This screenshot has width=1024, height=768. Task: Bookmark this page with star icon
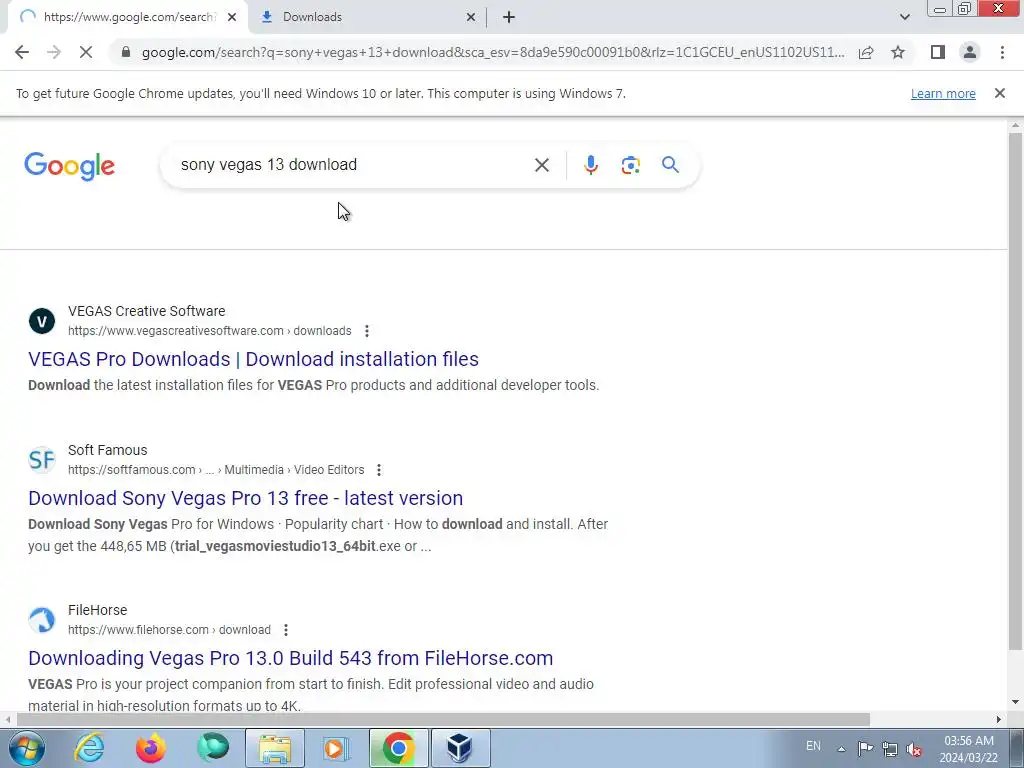pos(898,52)
